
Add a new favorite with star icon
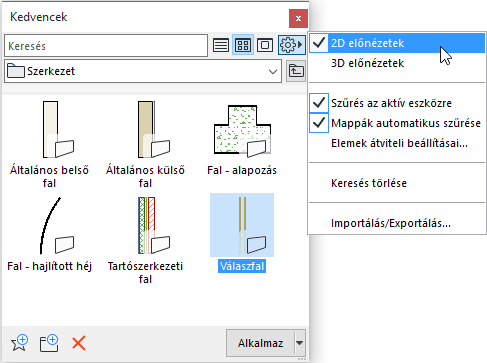pos(20,343)
